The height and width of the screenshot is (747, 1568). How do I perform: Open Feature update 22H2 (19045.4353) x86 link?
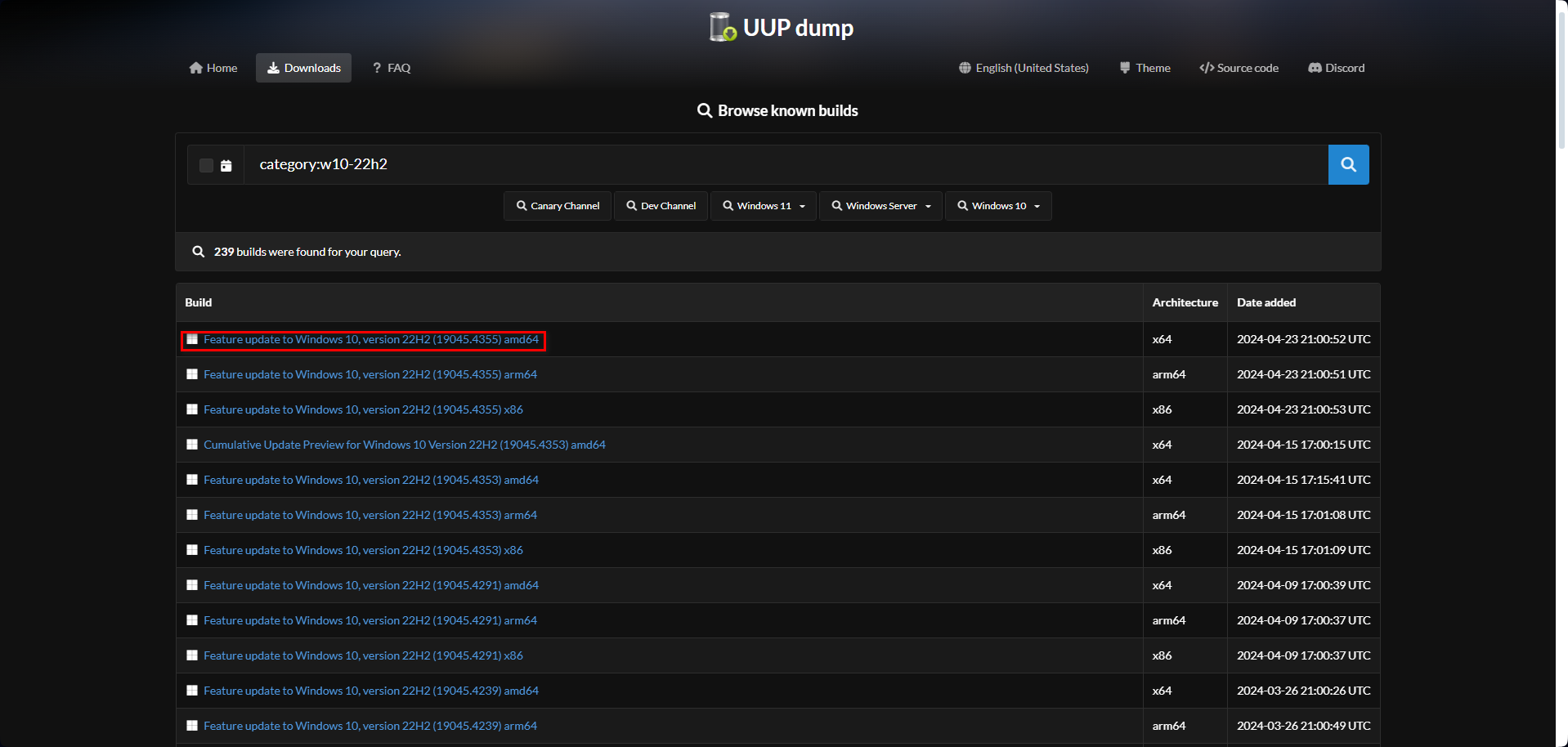click(x=363, y=550)
